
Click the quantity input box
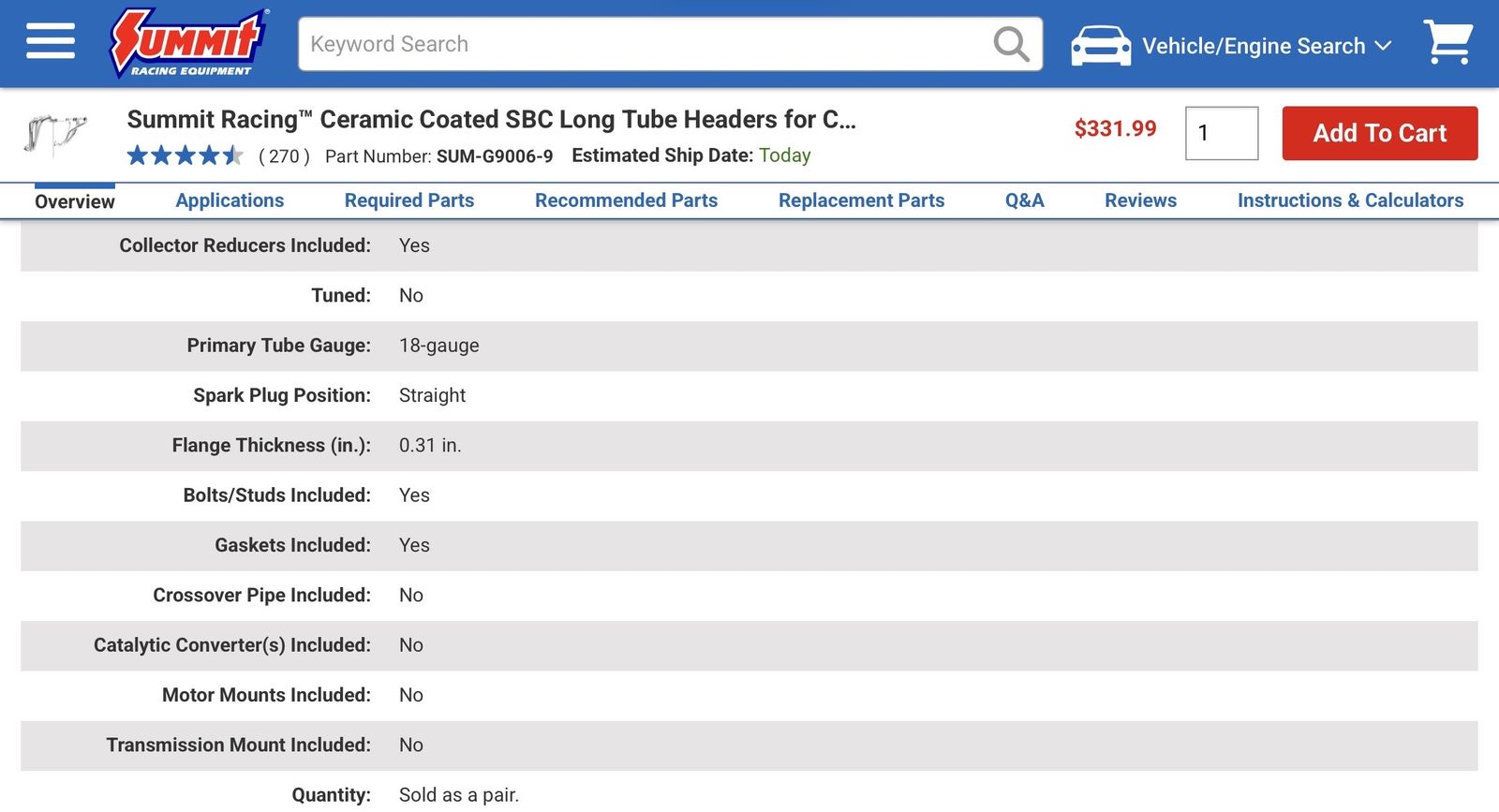1221,133
